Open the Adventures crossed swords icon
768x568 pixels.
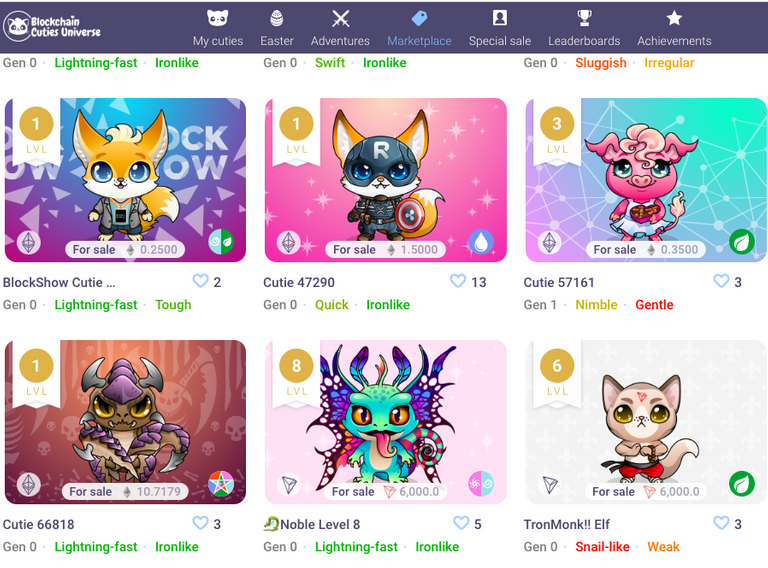coord(340,19)
